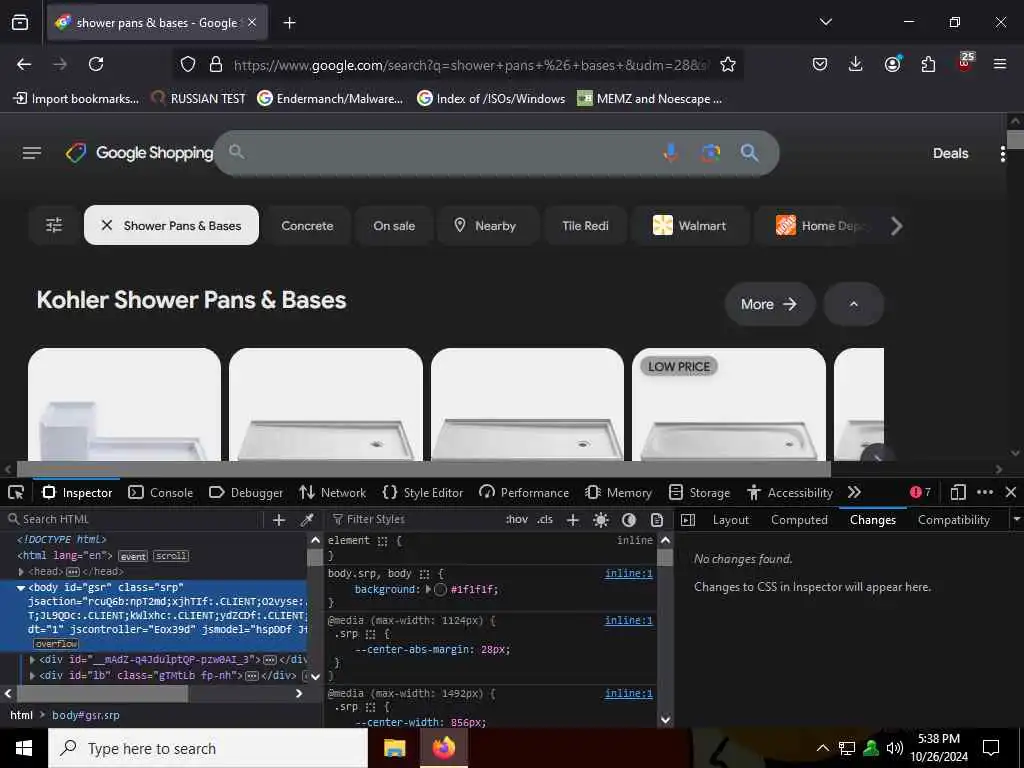This screenshot has height=768, width=1024.
Task: Click the More button for Kohler
Action: 769,304
